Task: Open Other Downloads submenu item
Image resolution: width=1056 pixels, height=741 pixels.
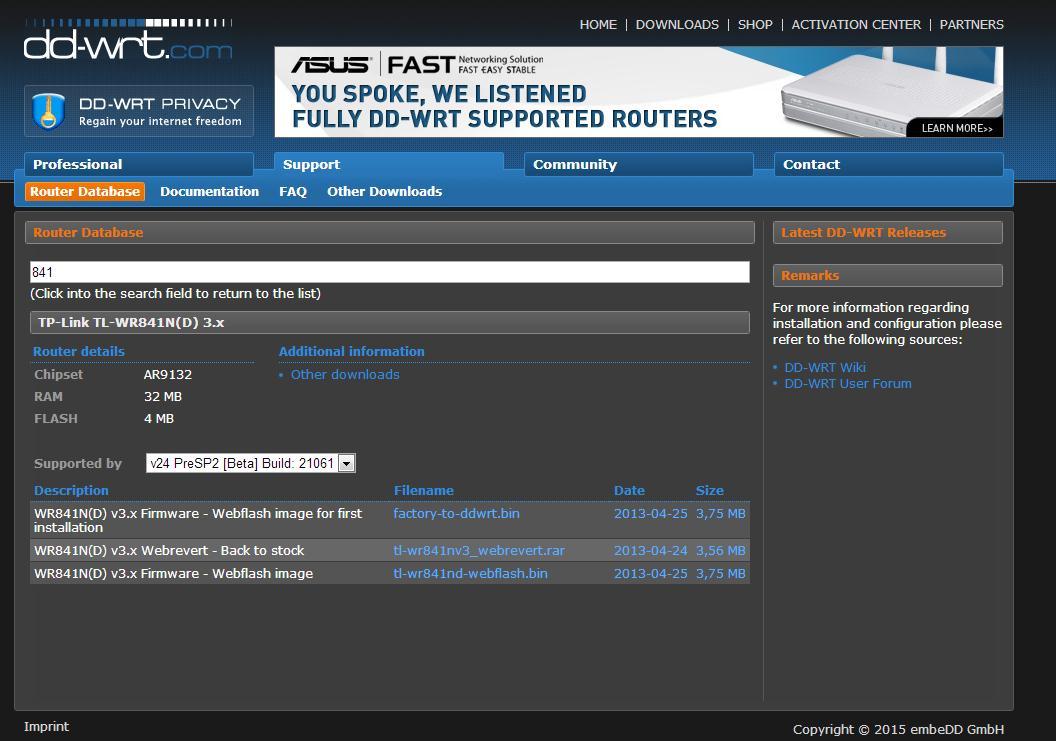Action: 385,191
